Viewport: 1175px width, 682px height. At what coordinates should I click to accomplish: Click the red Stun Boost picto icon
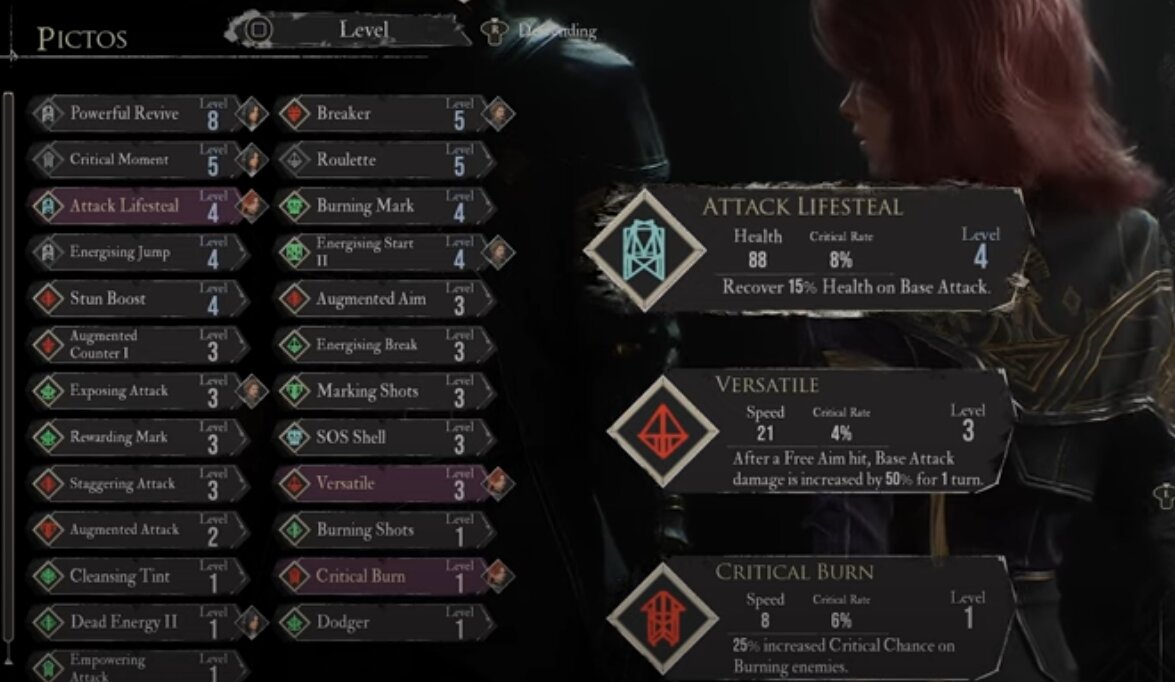point(48,298)
